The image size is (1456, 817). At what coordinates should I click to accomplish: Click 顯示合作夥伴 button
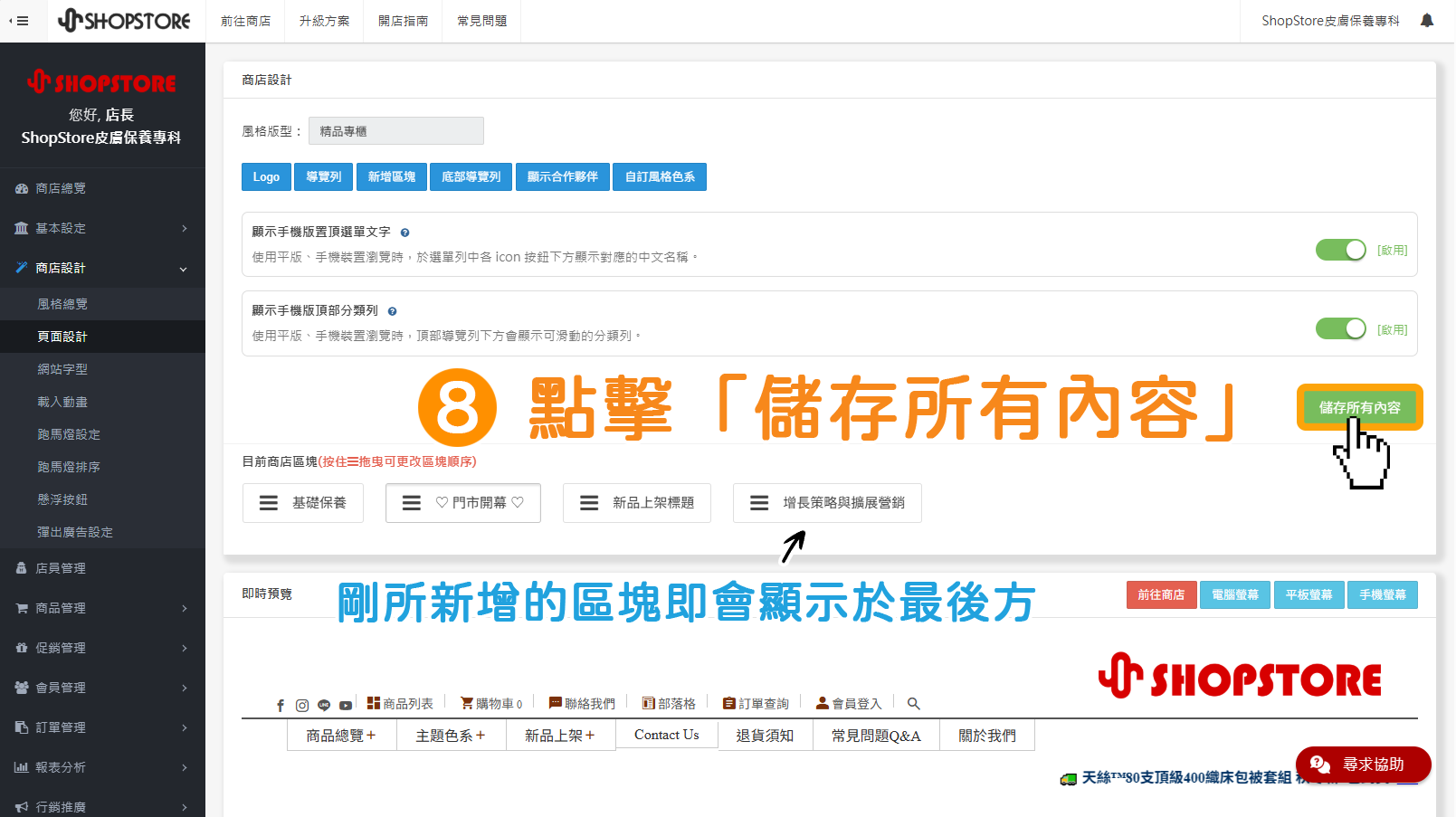(563, 176)
